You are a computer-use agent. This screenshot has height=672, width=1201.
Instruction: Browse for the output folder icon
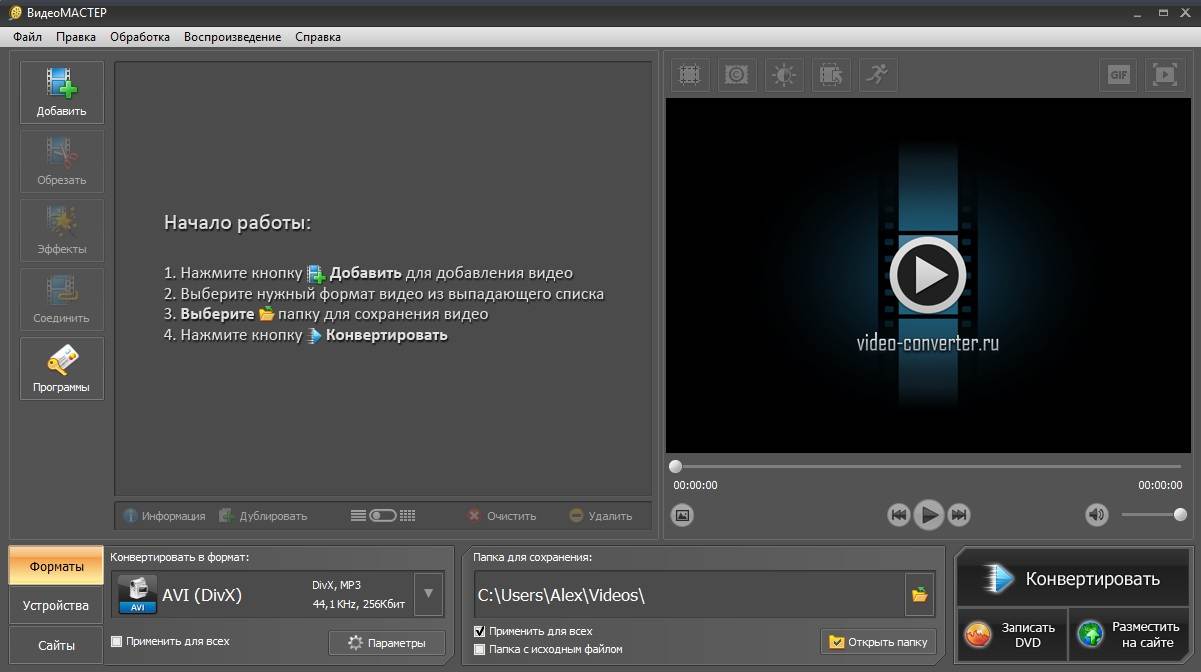pyautogui.click(x=919, y=595)
